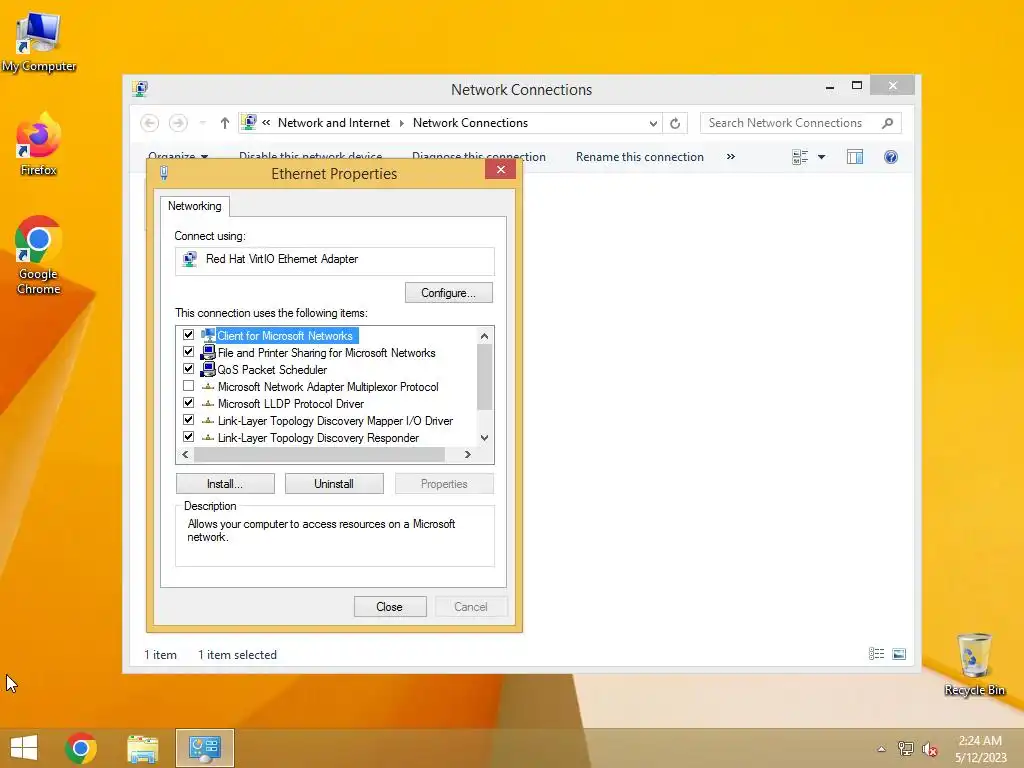Show hidden system tray icons
This screenshot has width=1024, height=768.
tap(881, 749)
